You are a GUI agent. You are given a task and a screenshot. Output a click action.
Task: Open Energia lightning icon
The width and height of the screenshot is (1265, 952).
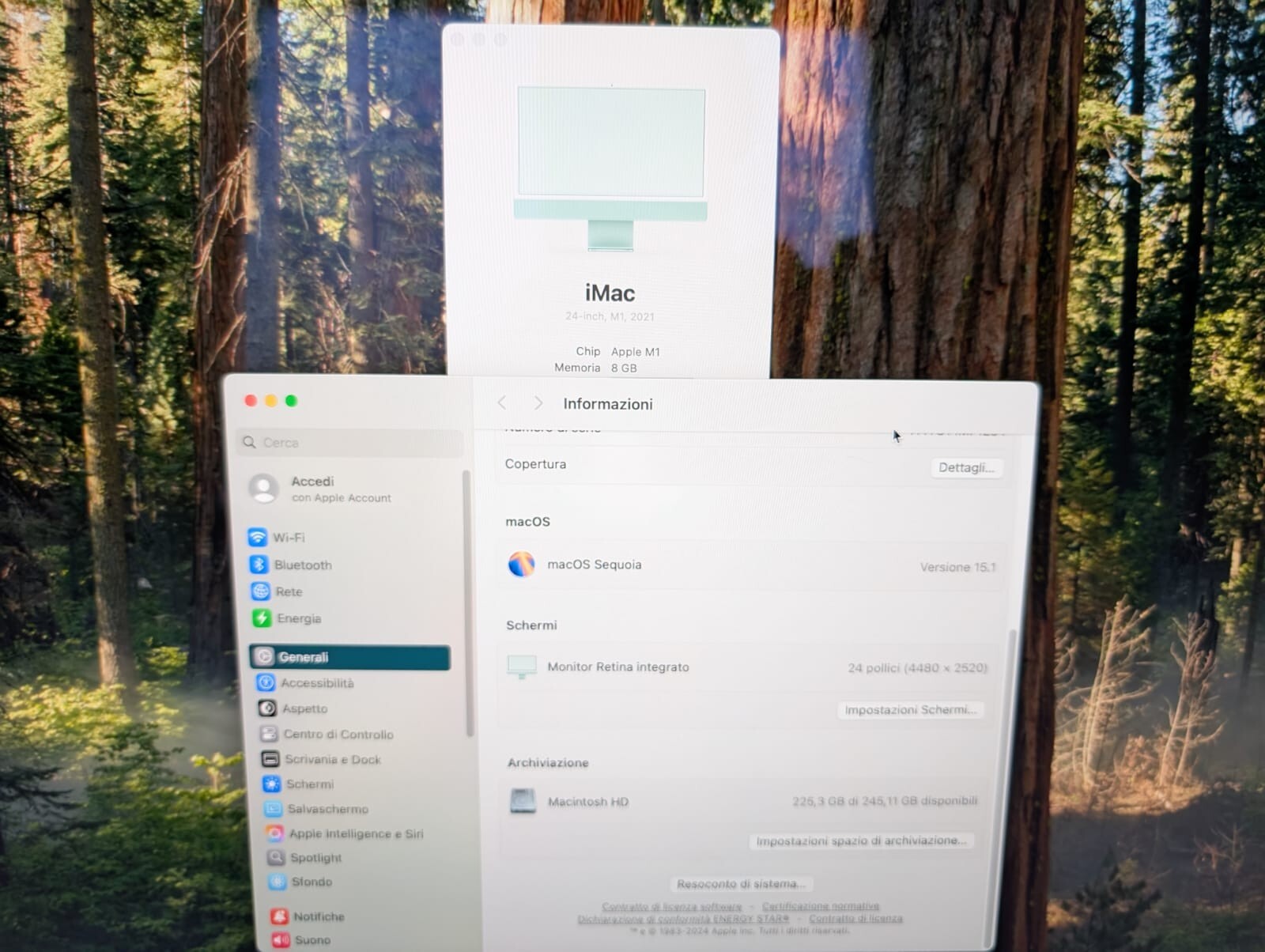coord(262,618)
